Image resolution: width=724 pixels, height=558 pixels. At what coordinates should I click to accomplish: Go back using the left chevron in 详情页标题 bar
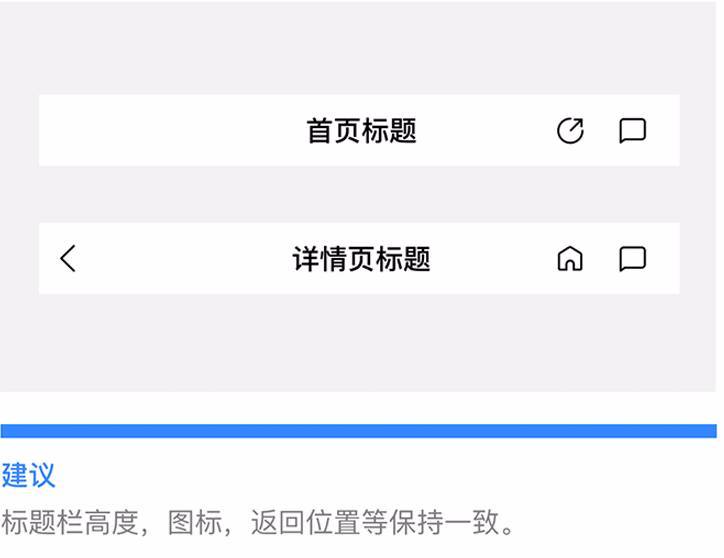[x=68, y=258]
